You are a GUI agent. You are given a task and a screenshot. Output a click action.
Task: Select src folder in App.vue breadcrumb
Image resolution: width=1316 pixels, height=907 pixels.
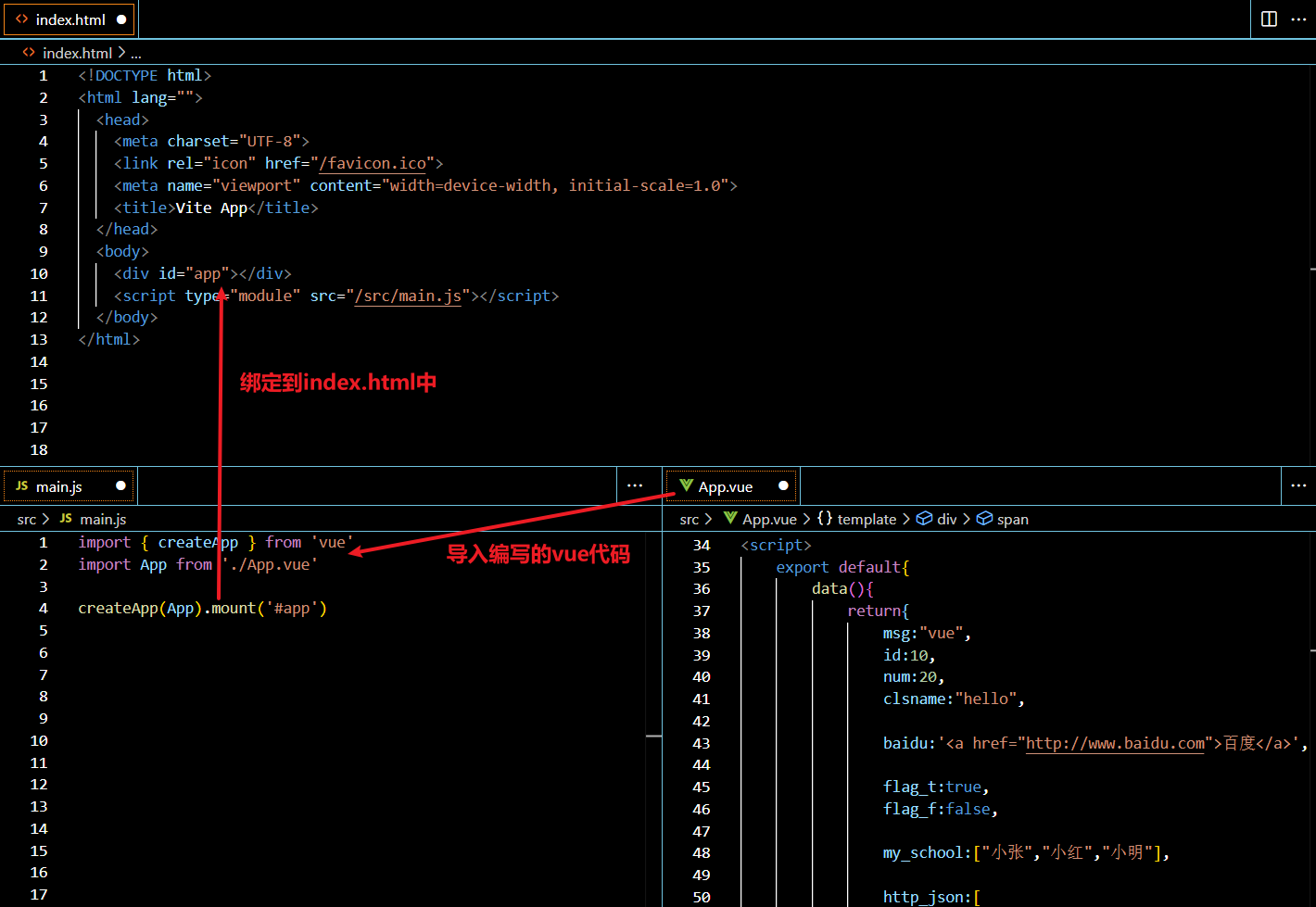tap(690, 520)
